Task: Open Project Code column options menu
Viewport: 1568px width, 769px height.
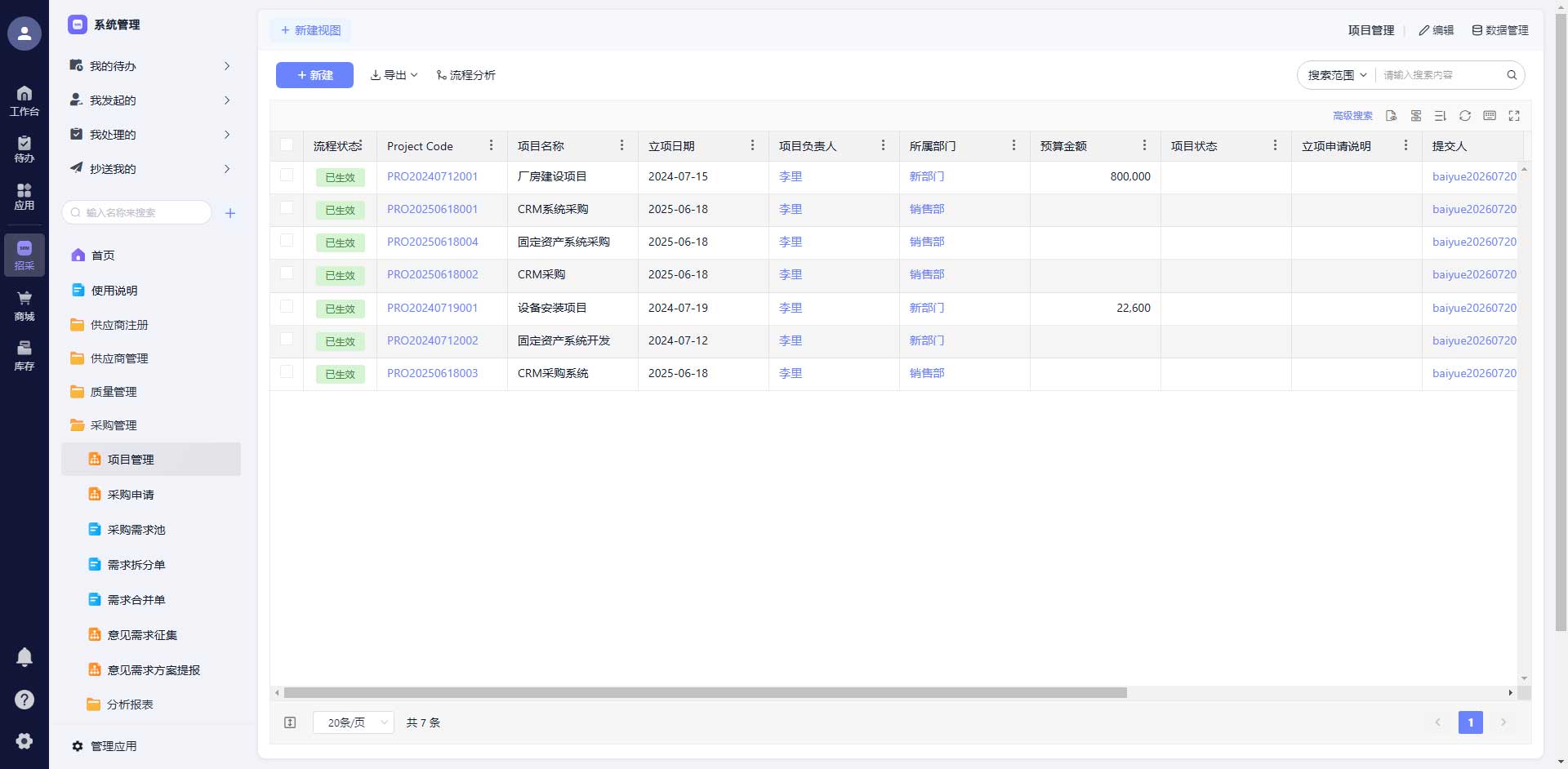Action: (x=491, y=145)
